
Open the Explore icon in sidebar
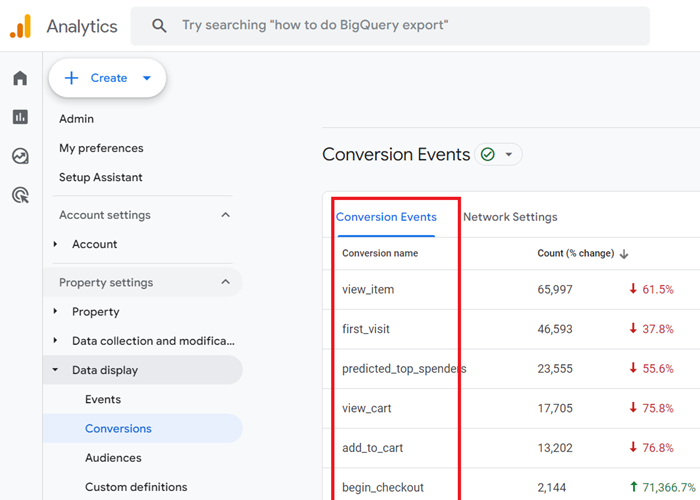pyautogui.click(x=20, y=156)
